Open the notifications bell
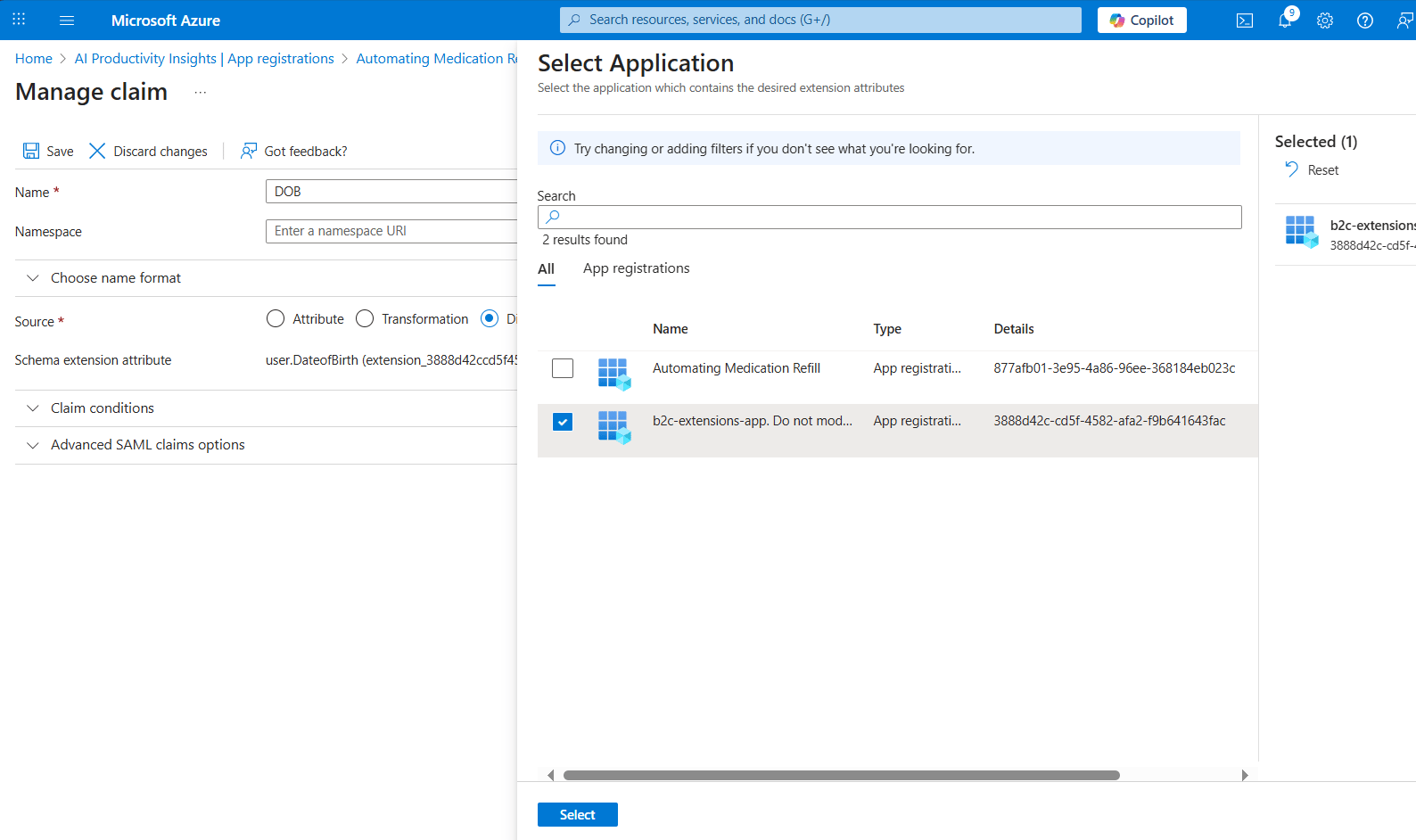This screenshot has height=840, width=1416. tap(1285, 21)
